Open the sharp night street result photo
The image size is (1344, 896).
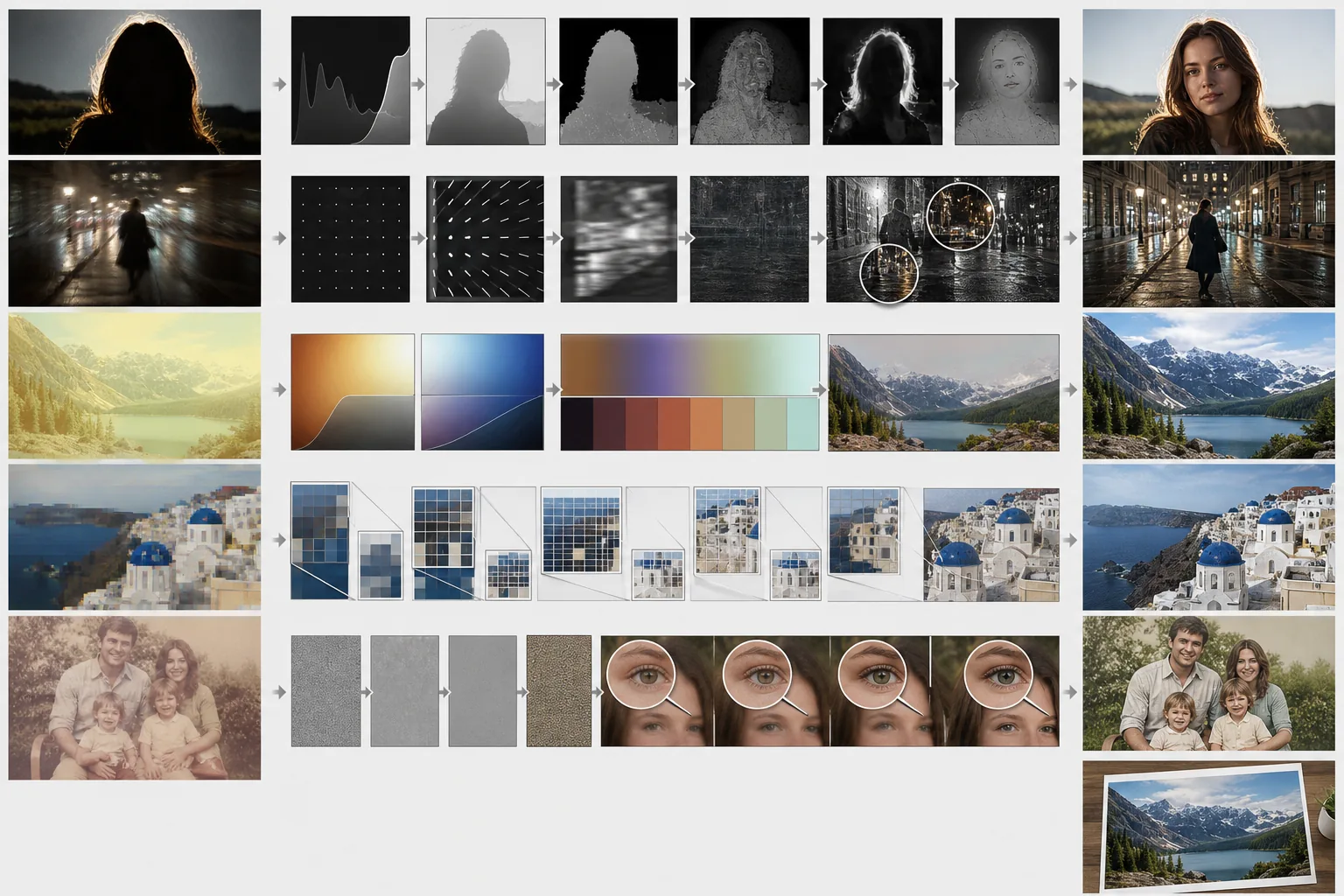pos(1208,233)
